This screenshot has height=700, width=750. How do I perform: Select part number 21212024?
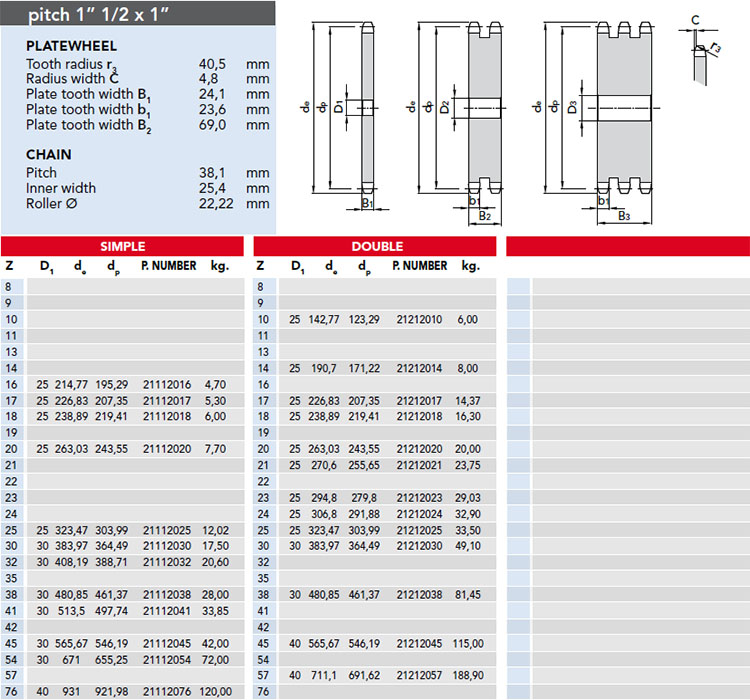[x=419, y=514]
